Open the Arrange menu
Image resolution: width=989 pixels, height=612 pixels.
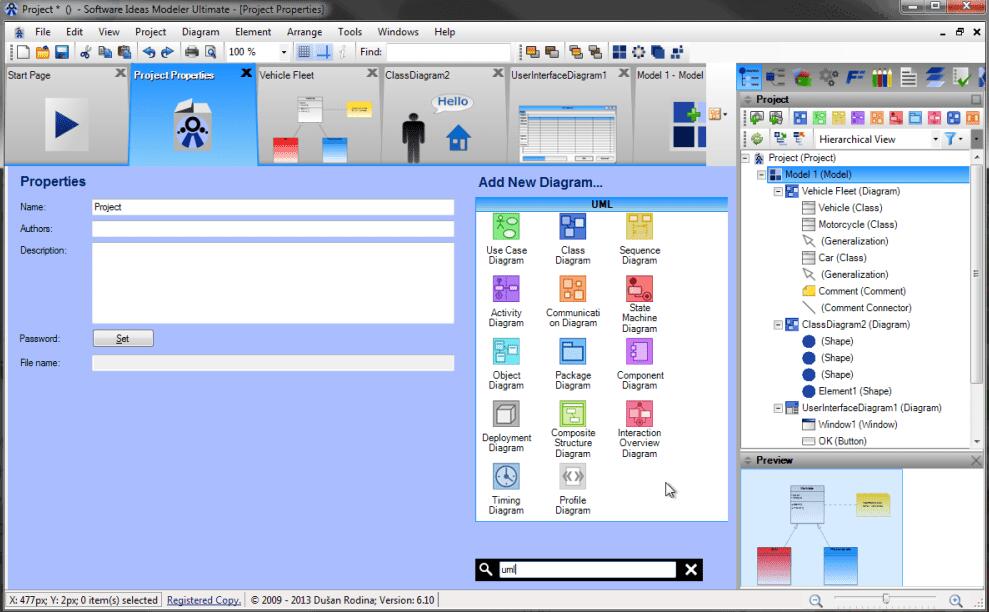[304, 32]
